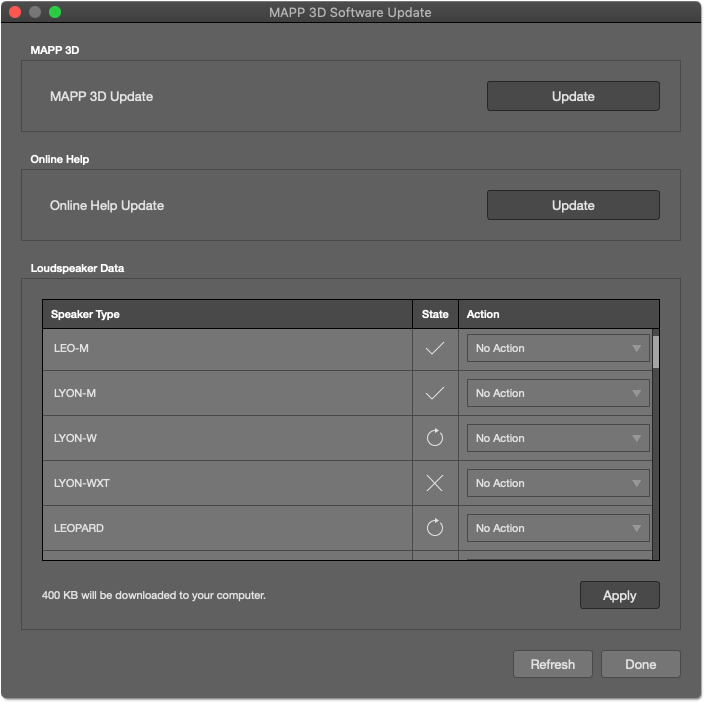This screenshot has width=706, height=703.
Task: Open the Action dropdown for LYON-M
Action: 558,393
